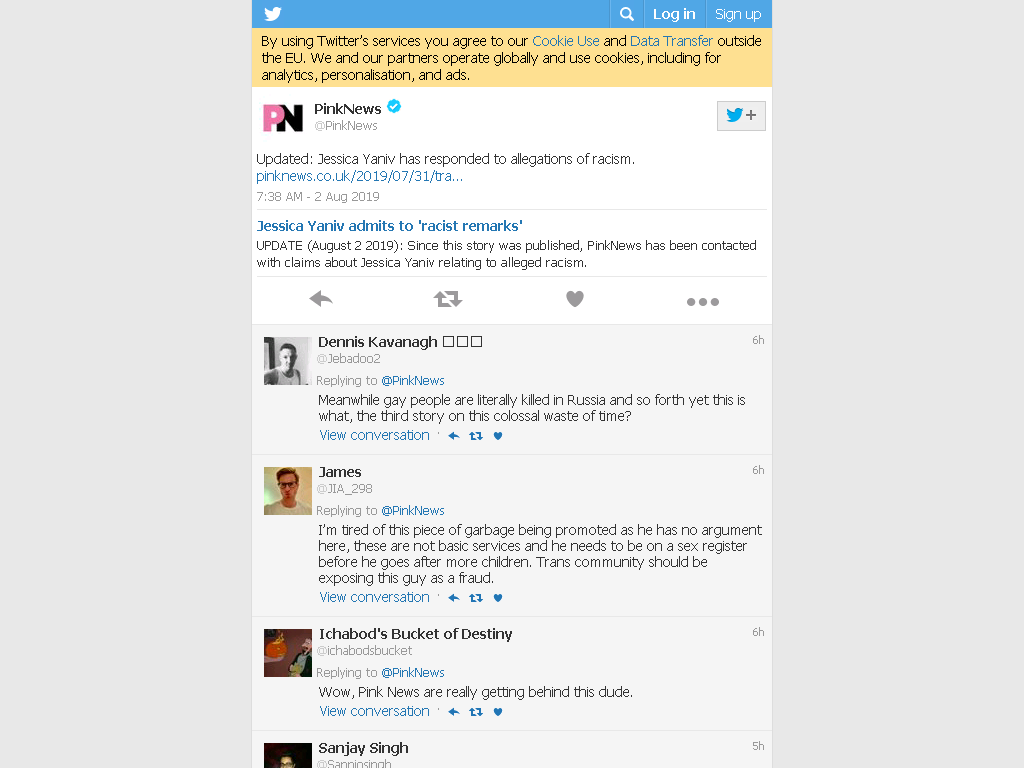This screenshot has width=1024, height=768.
Task: Click the Twitter bird home icon
Action: point(273,14)
